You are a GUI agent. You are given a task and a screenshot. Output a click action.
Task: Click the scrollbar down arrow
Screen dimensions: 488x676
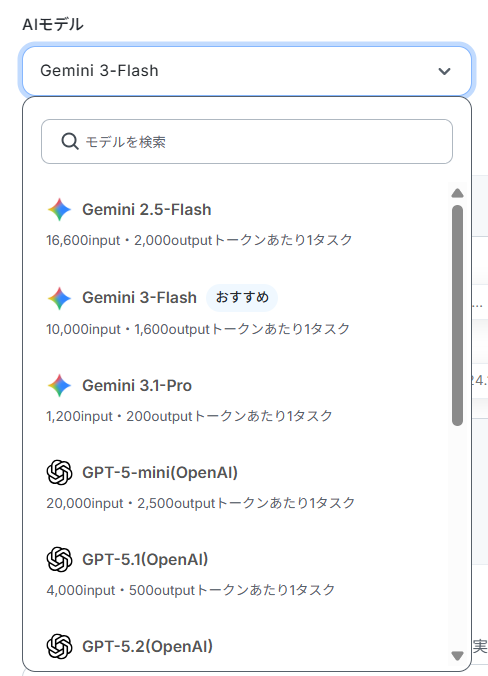coord(457,656)
